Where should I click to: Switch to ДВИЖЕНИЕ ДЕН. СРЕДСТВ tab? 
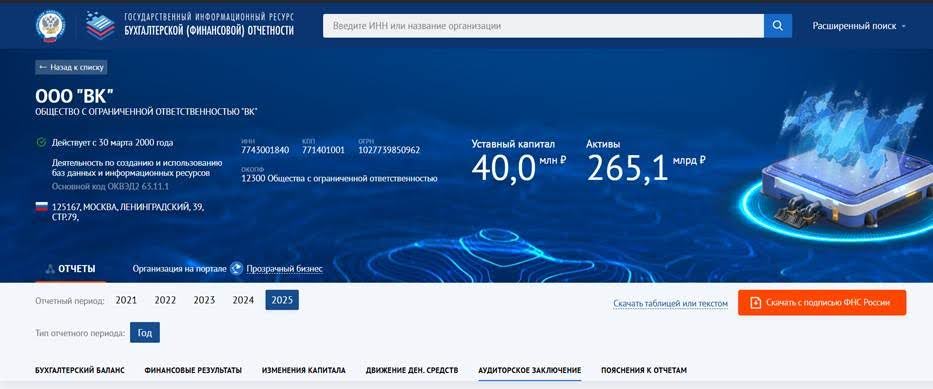click(x=412, y=371)
